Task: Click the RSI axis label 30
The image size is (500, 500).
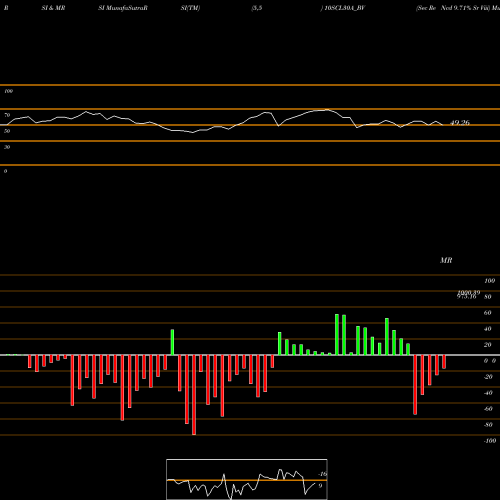Action: pyautogui.click(x=7, y=147)
